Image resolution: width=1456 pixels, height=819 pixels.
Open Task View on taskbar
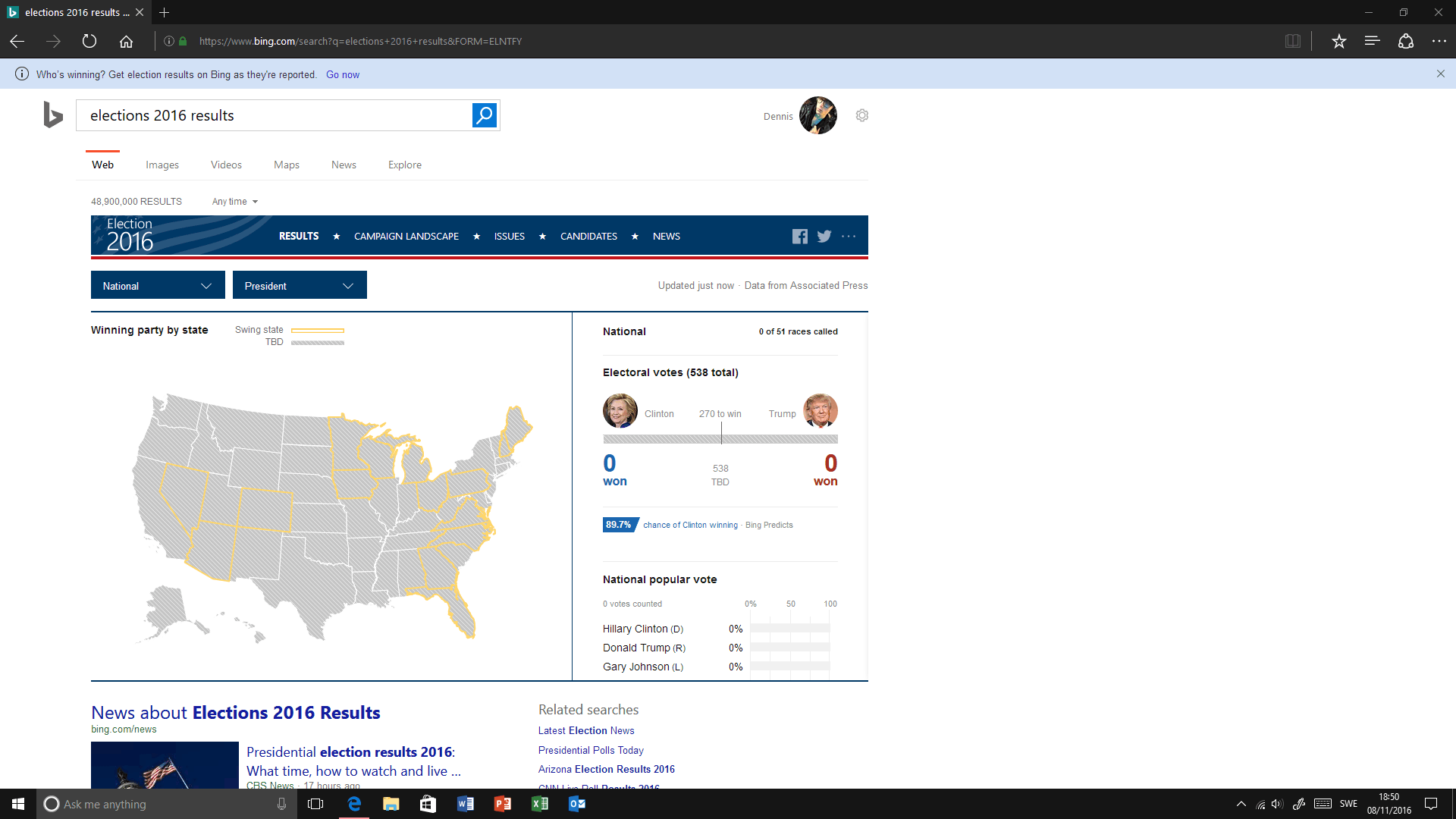[315, 804]
